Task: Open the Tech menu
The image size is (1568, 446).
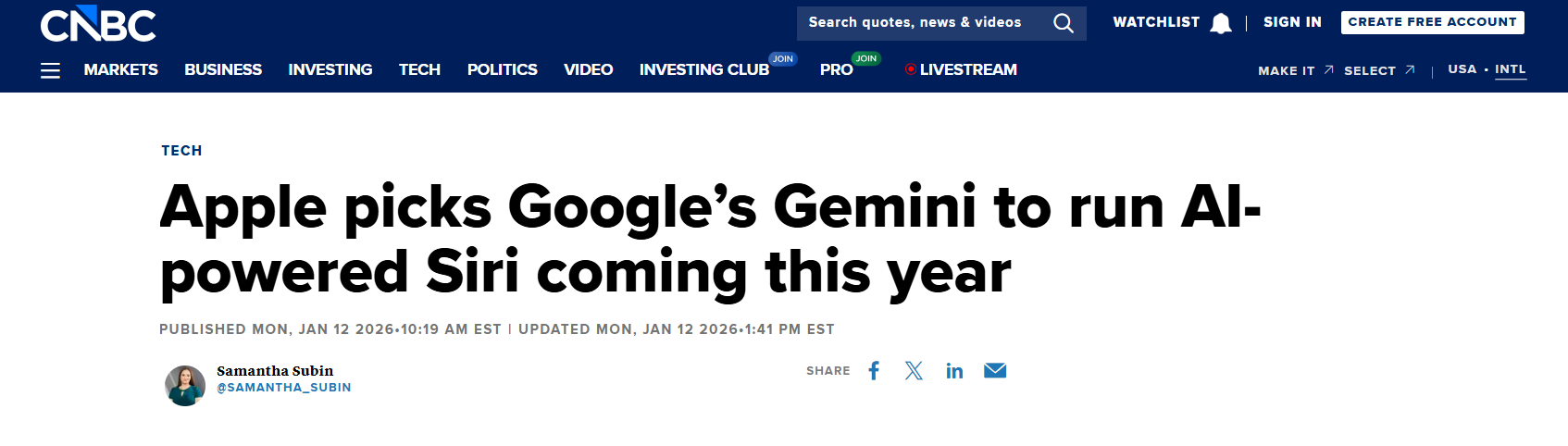Action: [419, 70]
